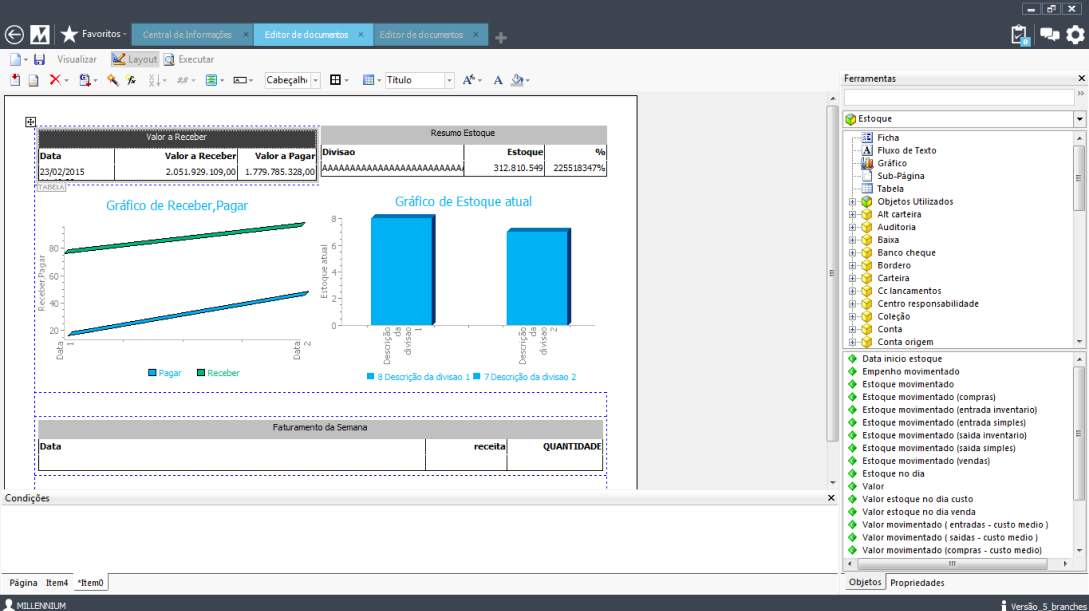Click the red X delete icon

[x=55, y=80]
